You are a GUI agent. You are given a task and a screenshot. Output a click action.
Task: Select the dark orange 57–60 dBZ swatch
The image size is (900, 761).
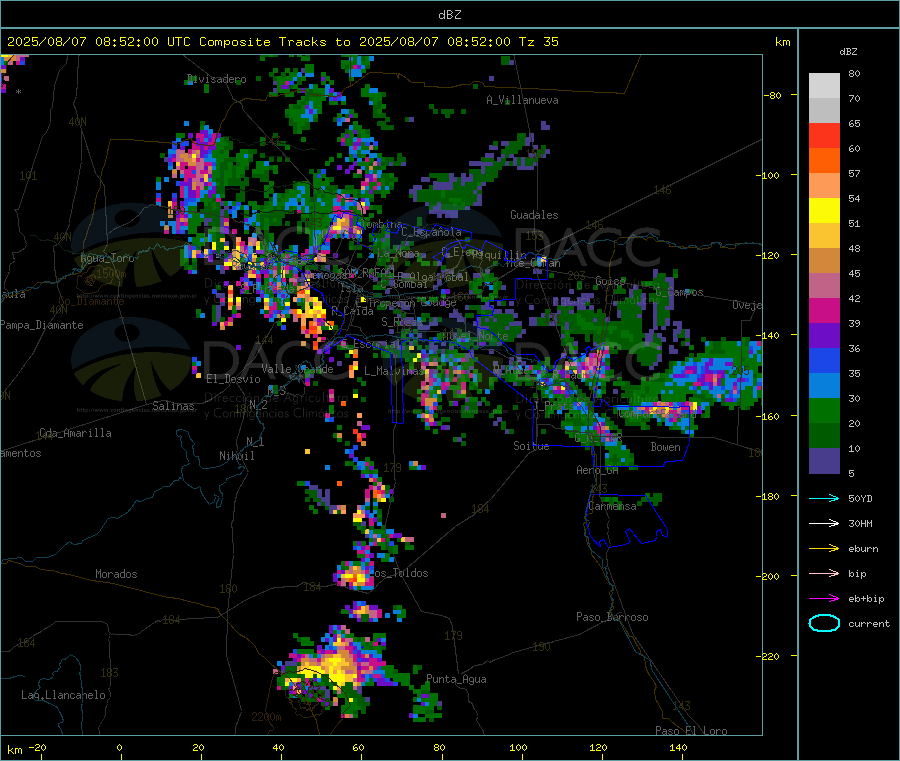pos(824,161)
